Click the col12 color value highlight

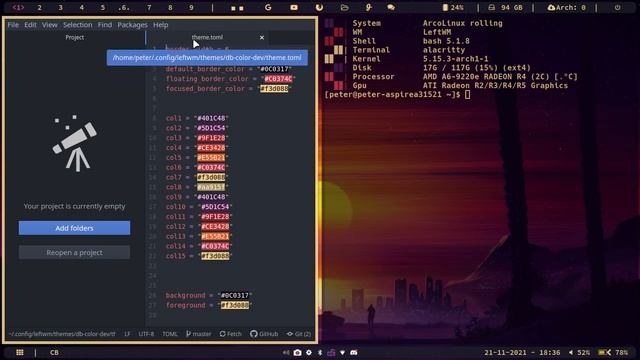[x=215, y=227]
